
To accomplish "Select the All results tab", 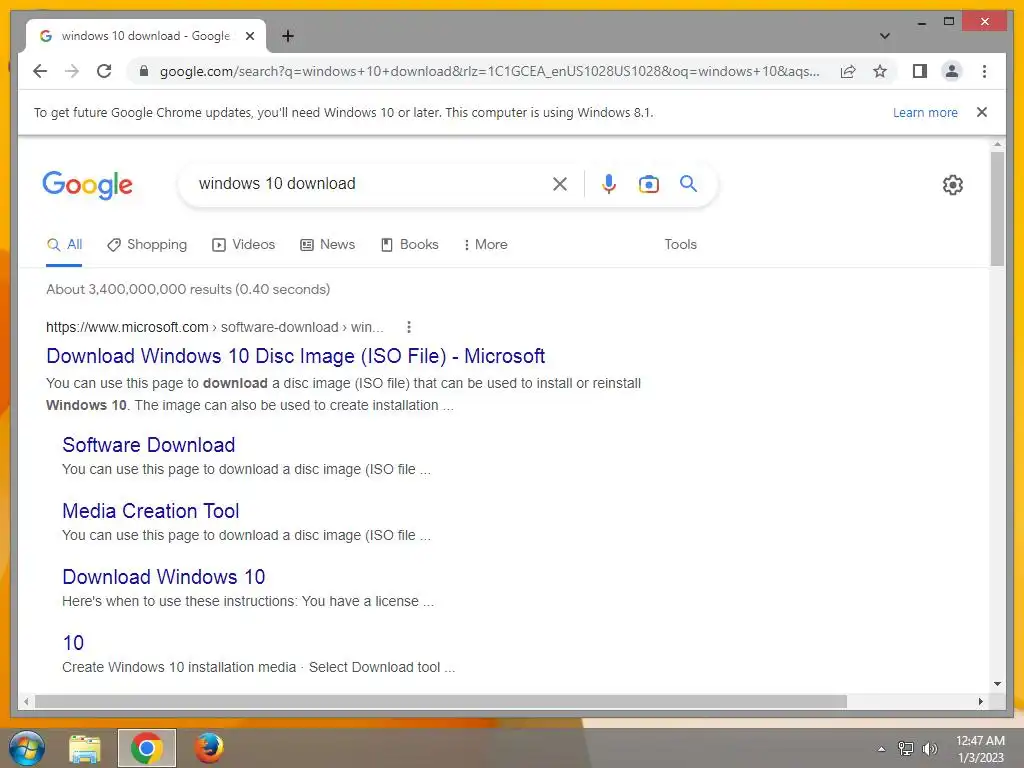I will (65, 245).
